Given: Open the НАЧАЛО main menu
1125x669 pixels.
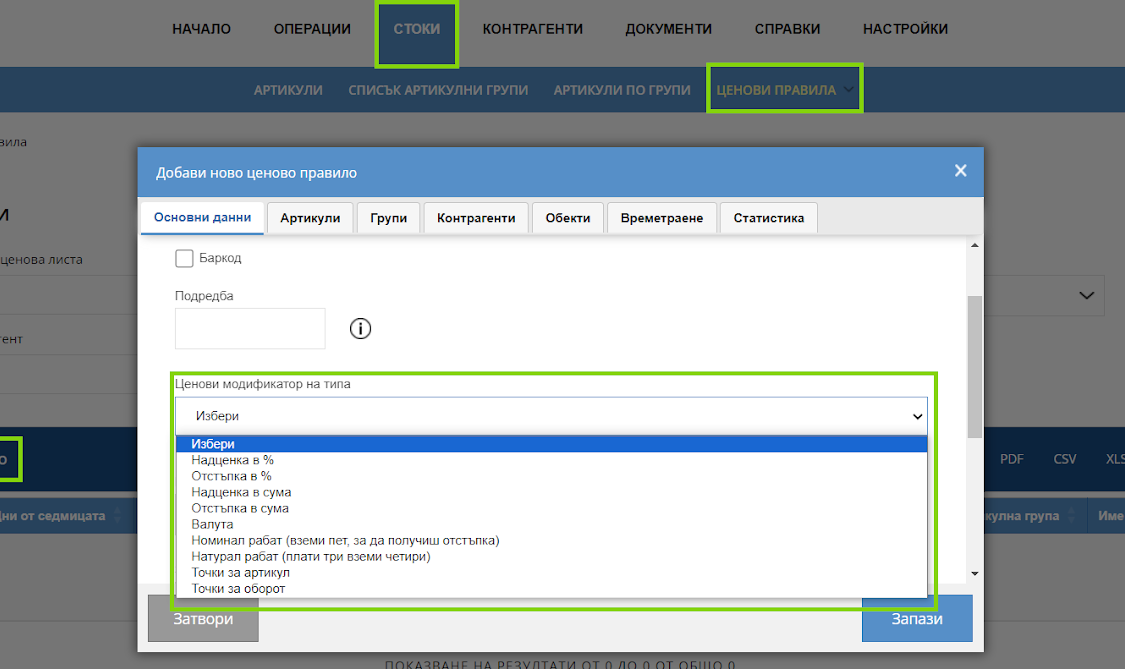Looking at the screenshot, I should (202, 29).
